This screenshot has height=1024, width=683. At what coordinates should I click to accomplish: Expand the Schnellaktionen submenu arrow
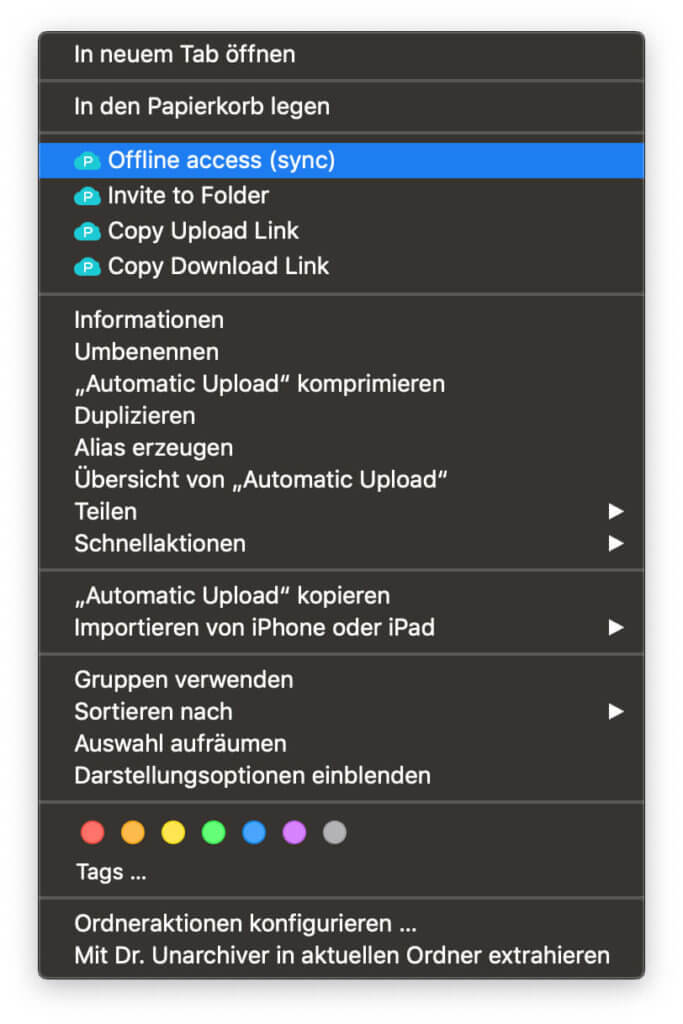click(x=616, y=544)
